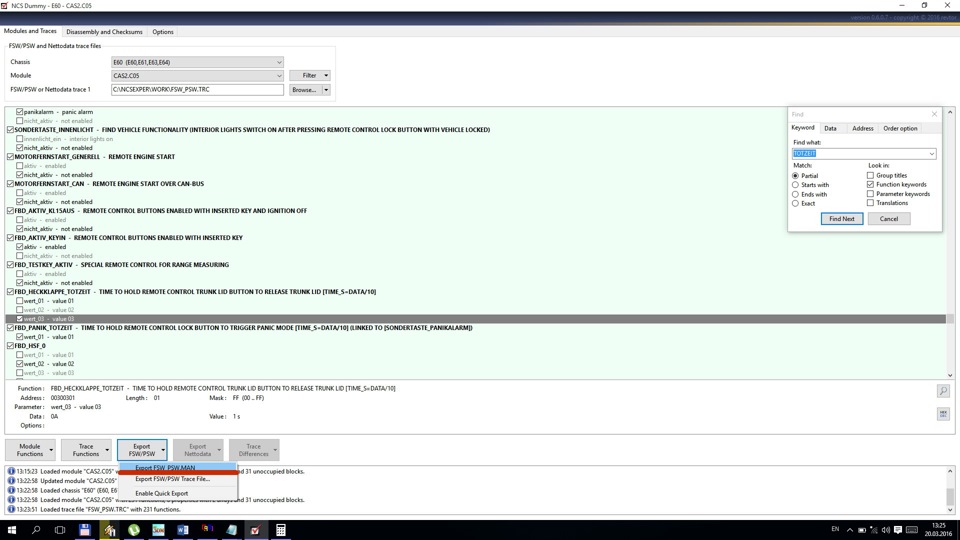Open the action center notification icon

pyautogui.click(x=898, y=530)
